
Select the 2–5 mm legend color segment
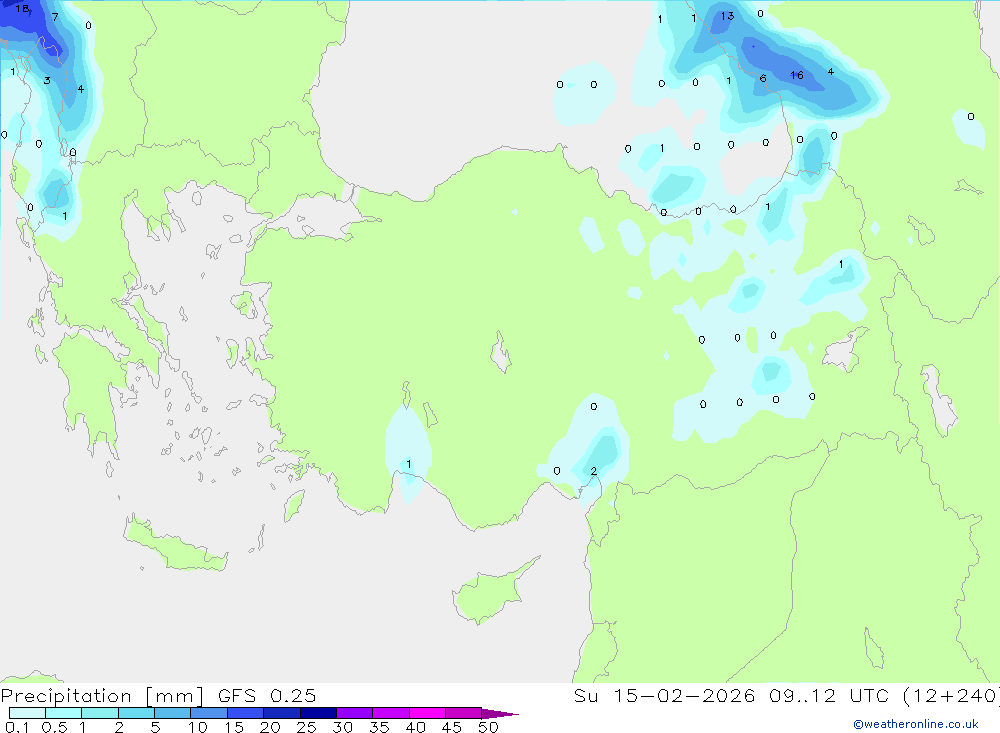pos(136,713)
